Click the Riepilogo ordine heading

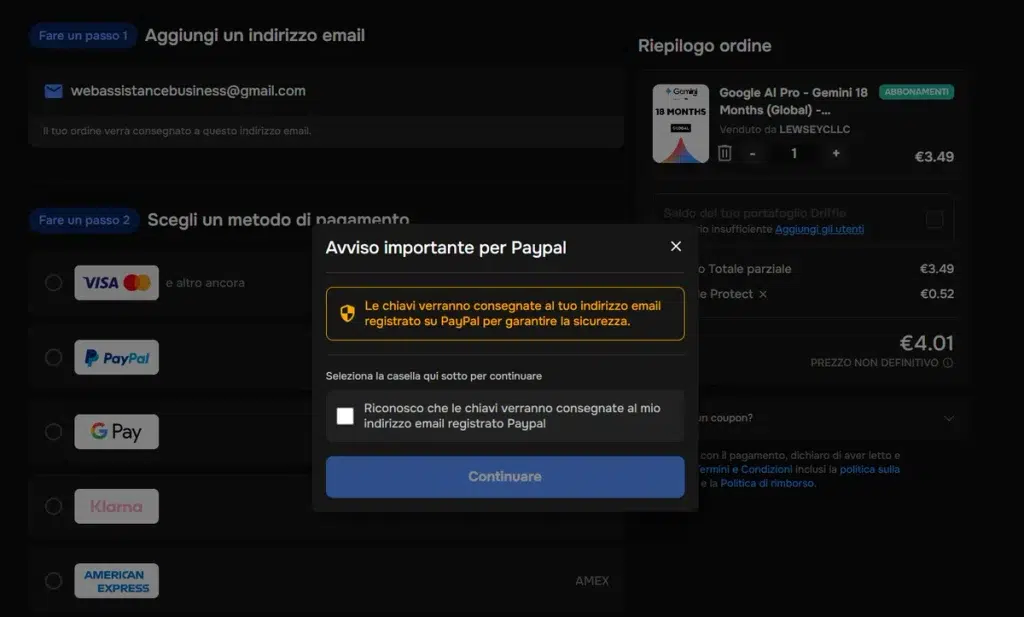pyautogui.click(x=705, y=46)
